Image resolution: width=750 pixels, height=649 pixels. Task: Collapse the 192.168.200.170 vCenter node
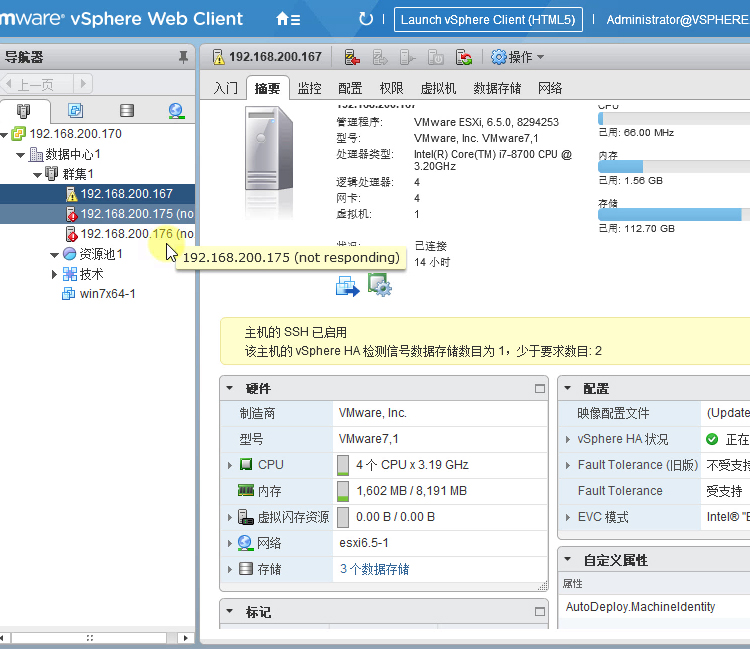click(4, 135)
